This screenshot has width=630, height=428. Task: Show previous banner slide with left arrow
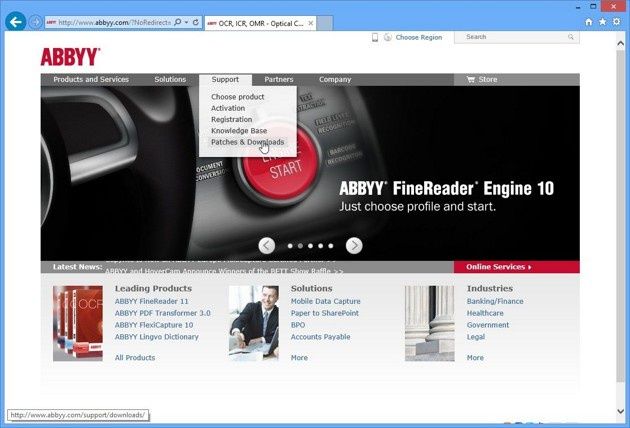click(x=267, y=246)
